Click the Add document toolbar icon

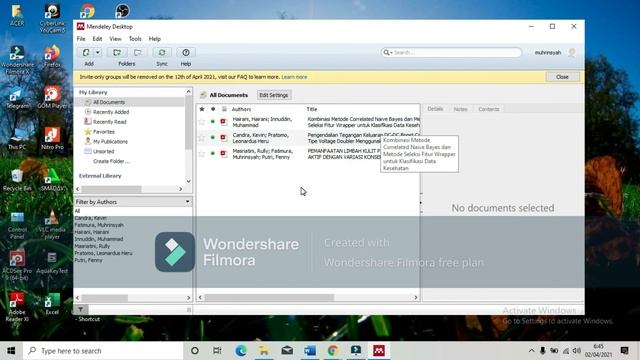pos(86,52)
